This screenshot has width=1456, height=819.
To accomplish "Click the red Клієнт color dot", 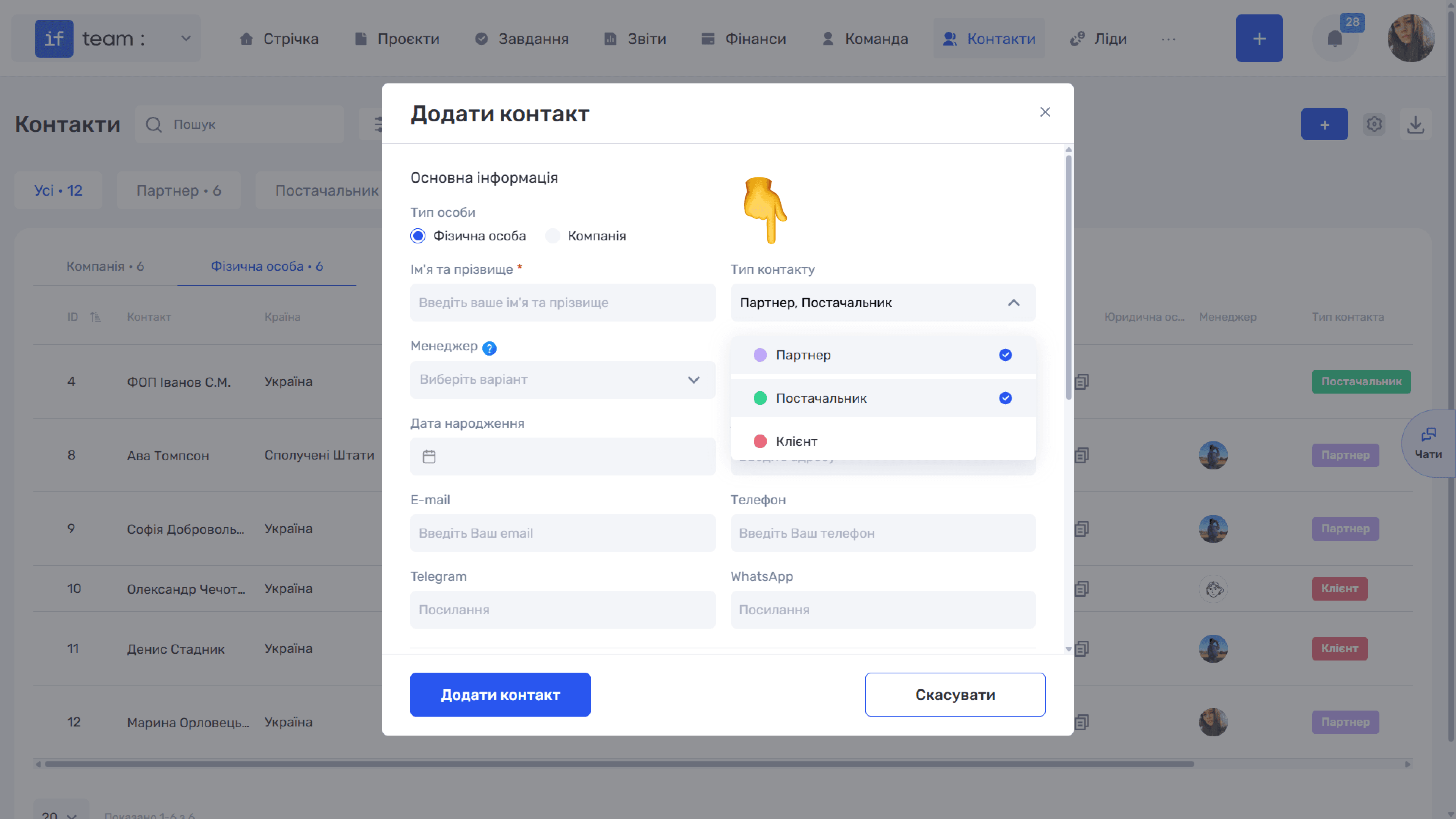I will [760, 441].
